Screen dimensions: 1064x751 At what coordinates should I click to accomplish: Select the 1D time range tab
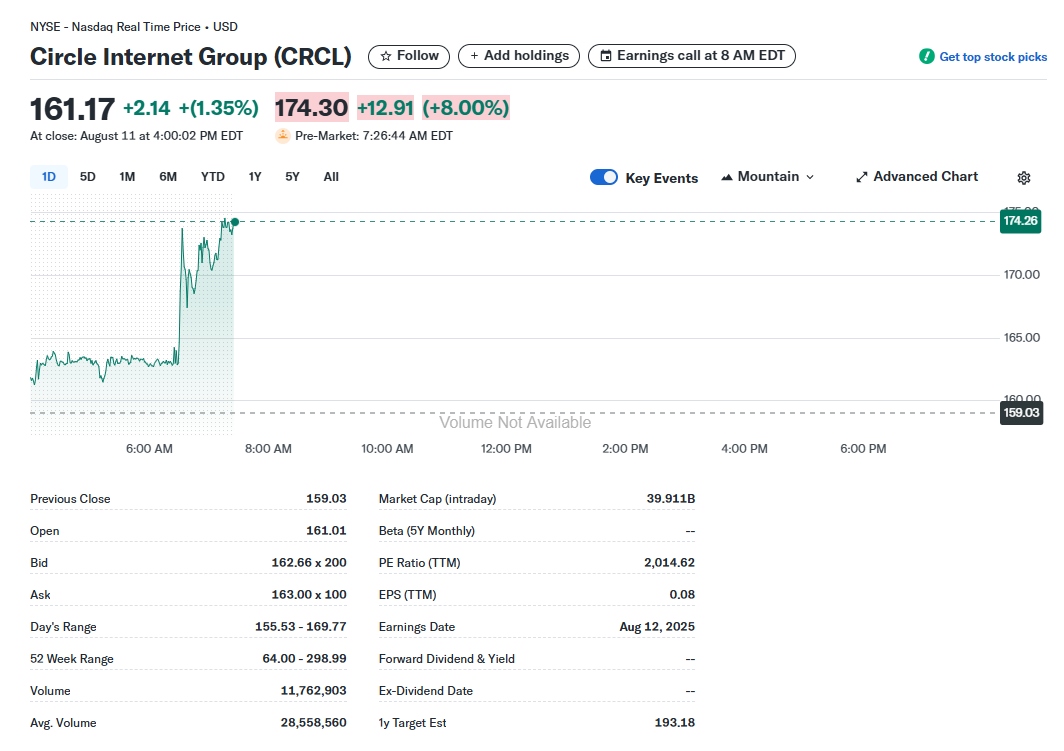(x=49, y=176)
